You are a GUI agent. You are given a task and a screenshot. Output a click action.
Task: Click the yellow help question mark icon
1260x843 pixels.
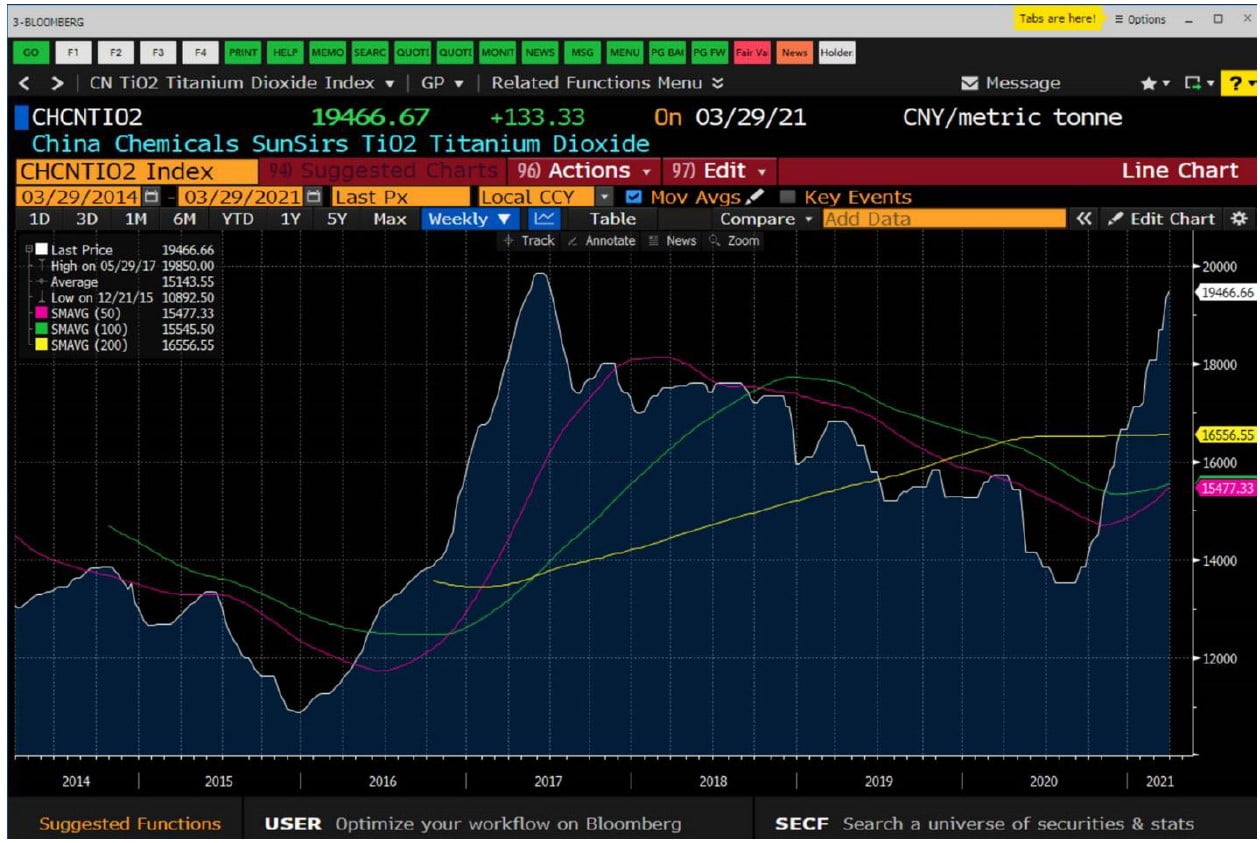(1236, 83)
